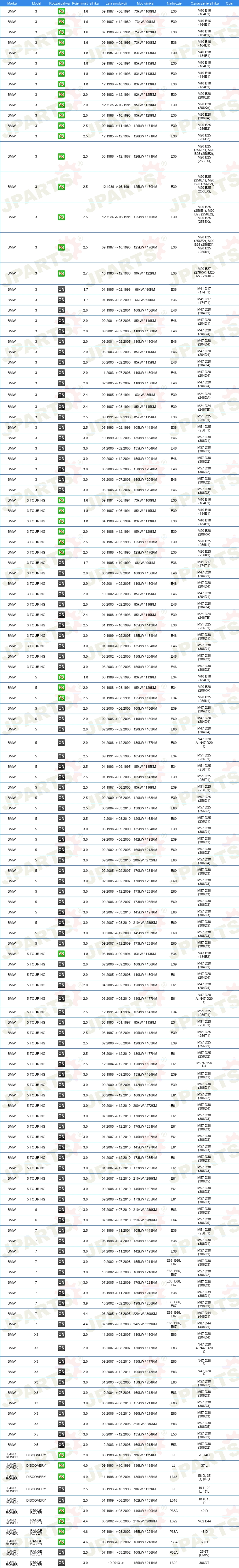Click the 'M62 B44' engine code cell

point(204,1521)
